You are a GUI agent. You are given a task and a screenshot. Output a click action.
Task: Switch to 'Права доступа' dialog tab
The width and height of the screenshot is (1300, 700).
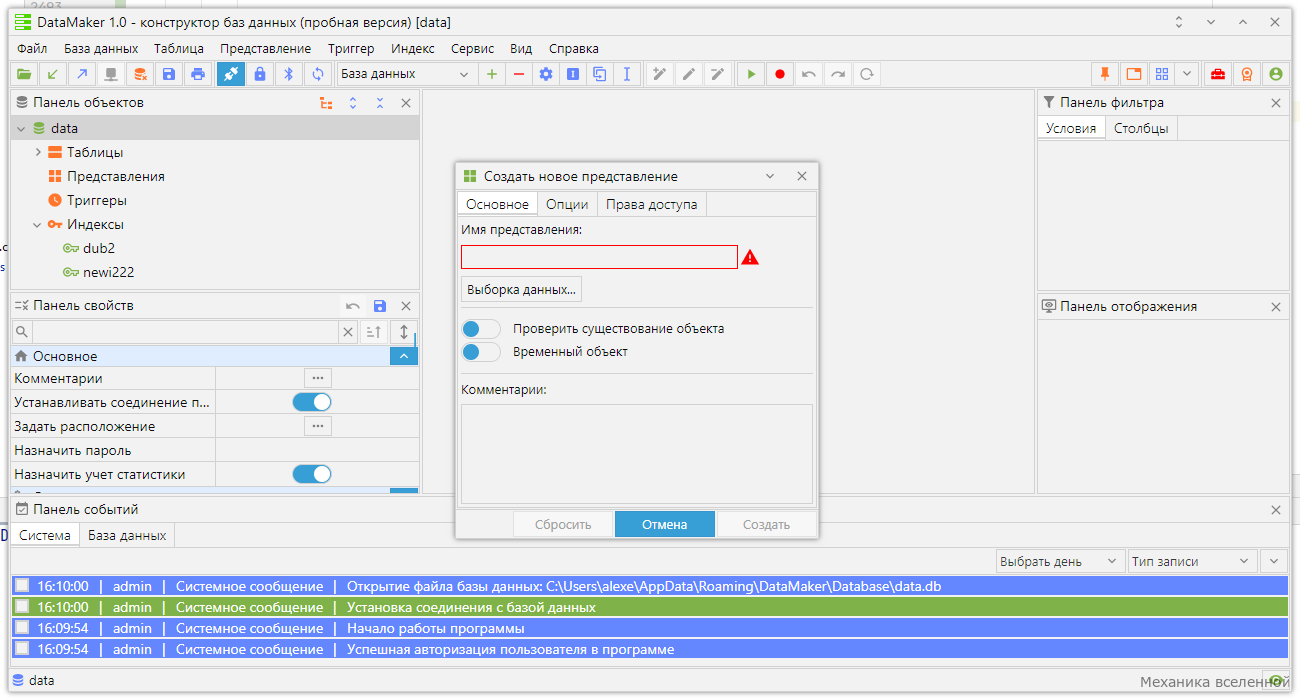tap(652, 204)
